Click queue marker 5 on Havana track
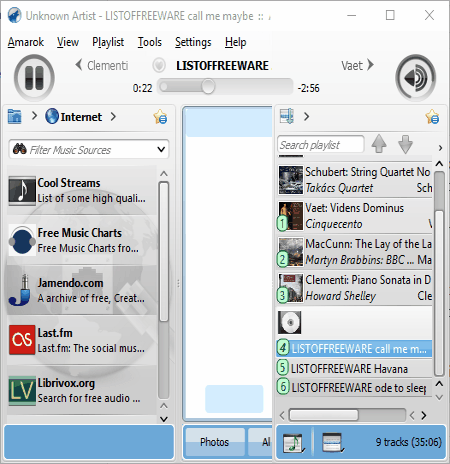450x464 pixels. (282, 368)
